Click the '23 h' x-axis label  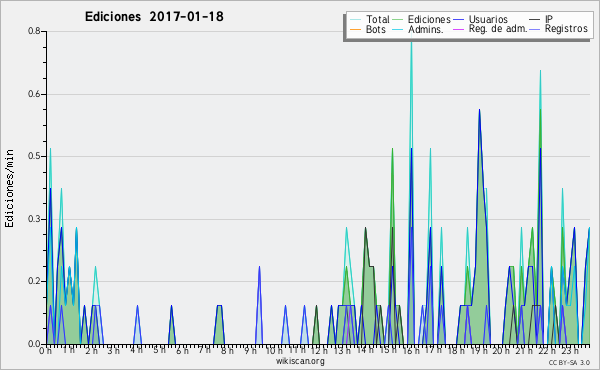click(x=570, y=350)
